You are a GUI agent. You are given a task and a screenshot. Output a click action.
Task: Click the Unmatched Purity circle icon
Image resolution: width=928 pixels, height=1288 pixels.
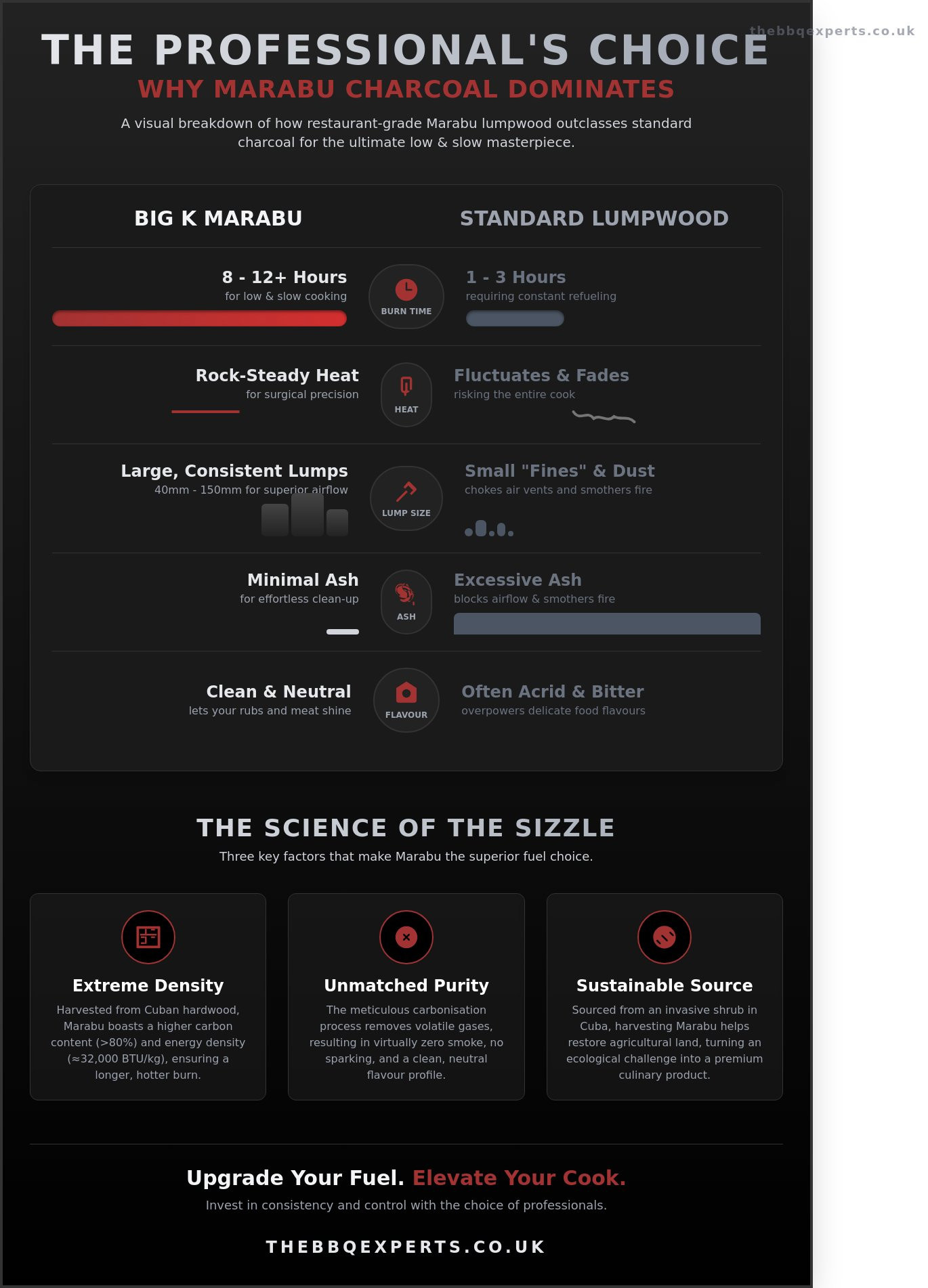(406, 937)
